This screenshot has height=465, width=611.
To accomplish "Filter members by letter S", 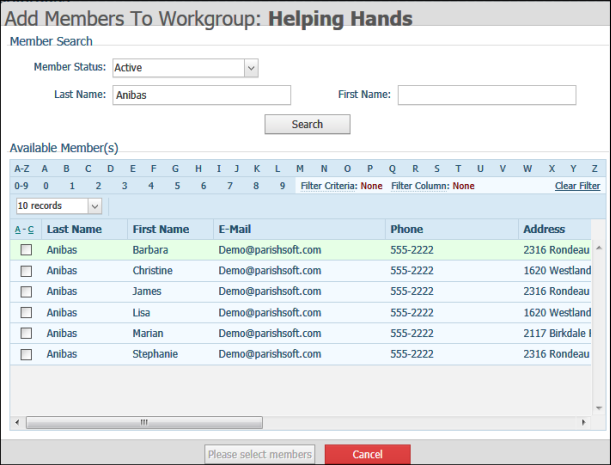I will pos(437,169).
